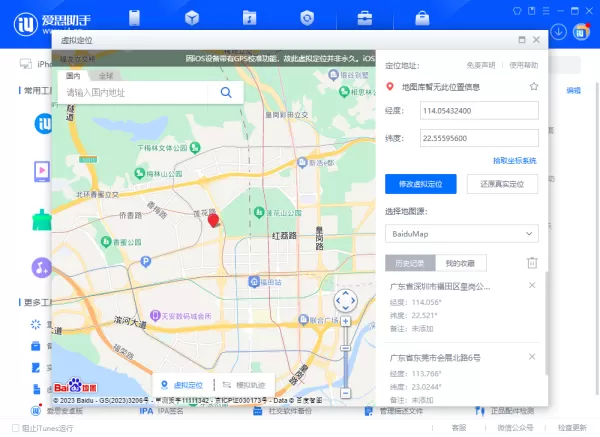
Task: Open the music folder icon in top bar
Action: [x=249, y=18]
